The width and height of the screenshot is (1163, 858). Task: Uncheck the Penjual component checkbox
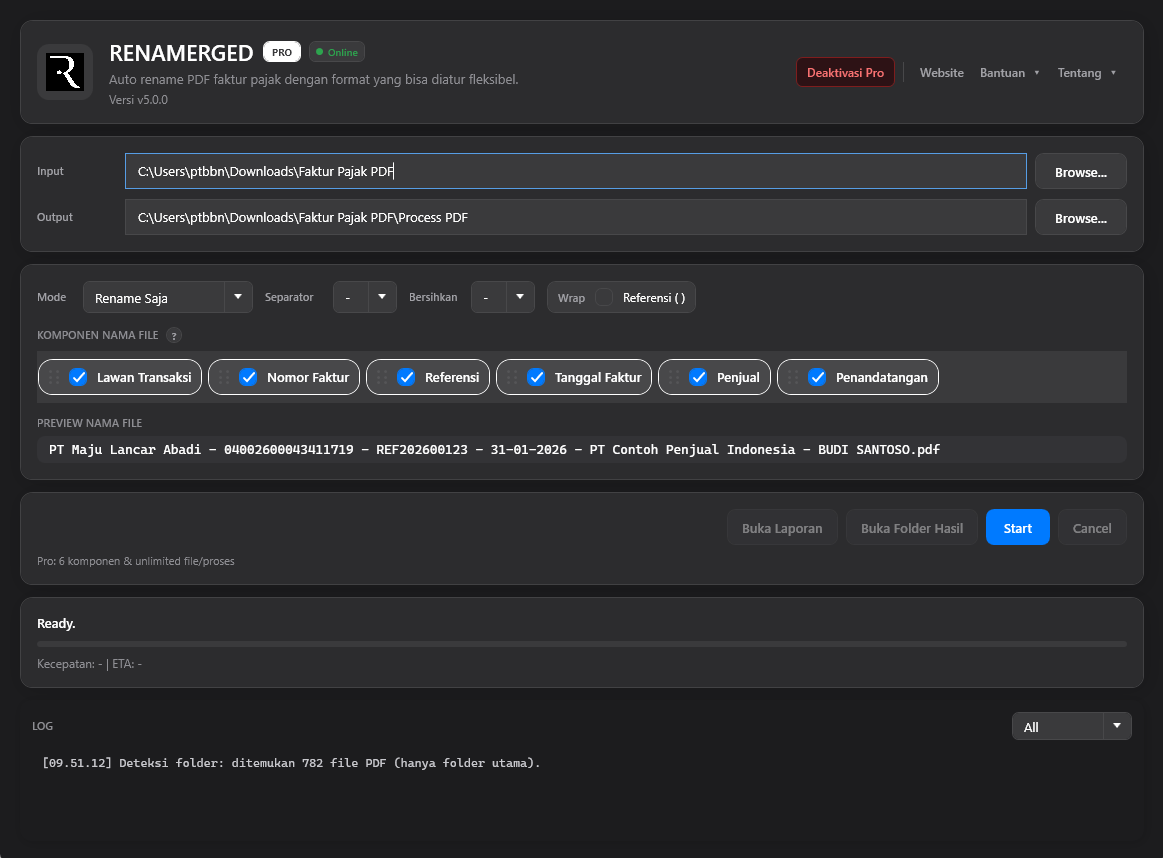(699, 377)
